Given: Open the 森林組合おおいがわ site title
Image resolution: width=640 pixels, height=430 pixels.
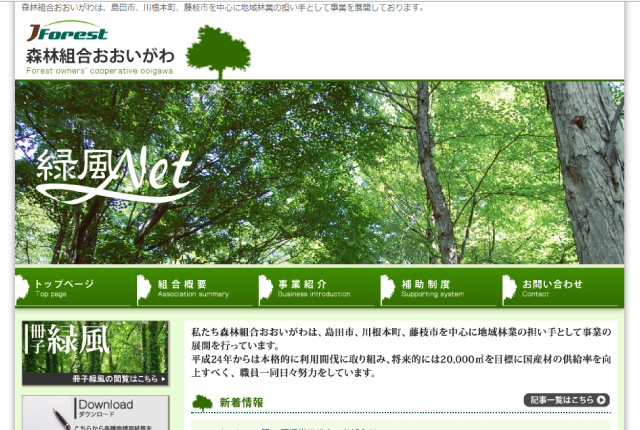Looking at the screenshot, I should pos(100,56).
